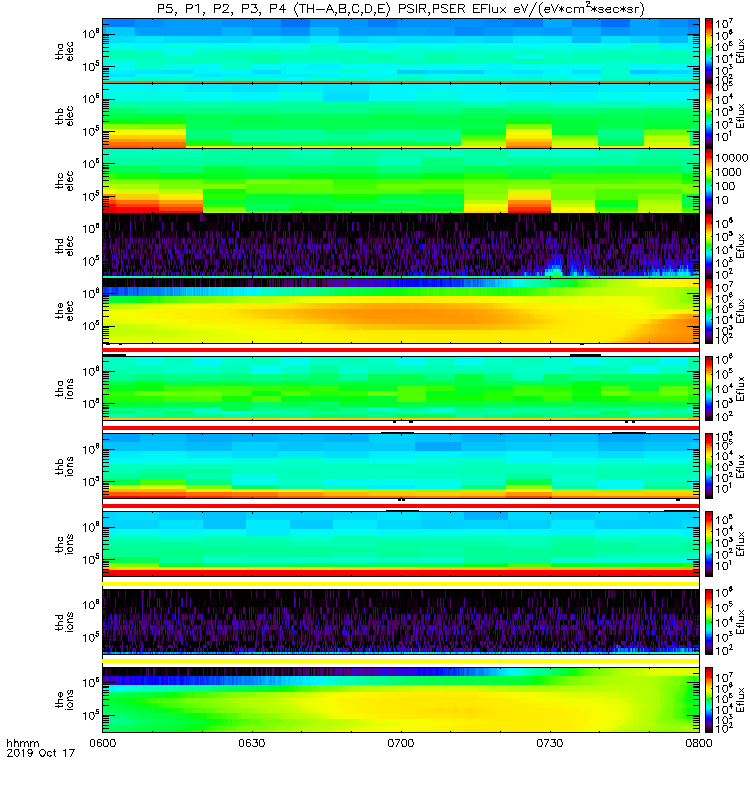Click the 0600 time axis label
The height and width of the screenshot is (800, 750).
[x=103, y=743]
